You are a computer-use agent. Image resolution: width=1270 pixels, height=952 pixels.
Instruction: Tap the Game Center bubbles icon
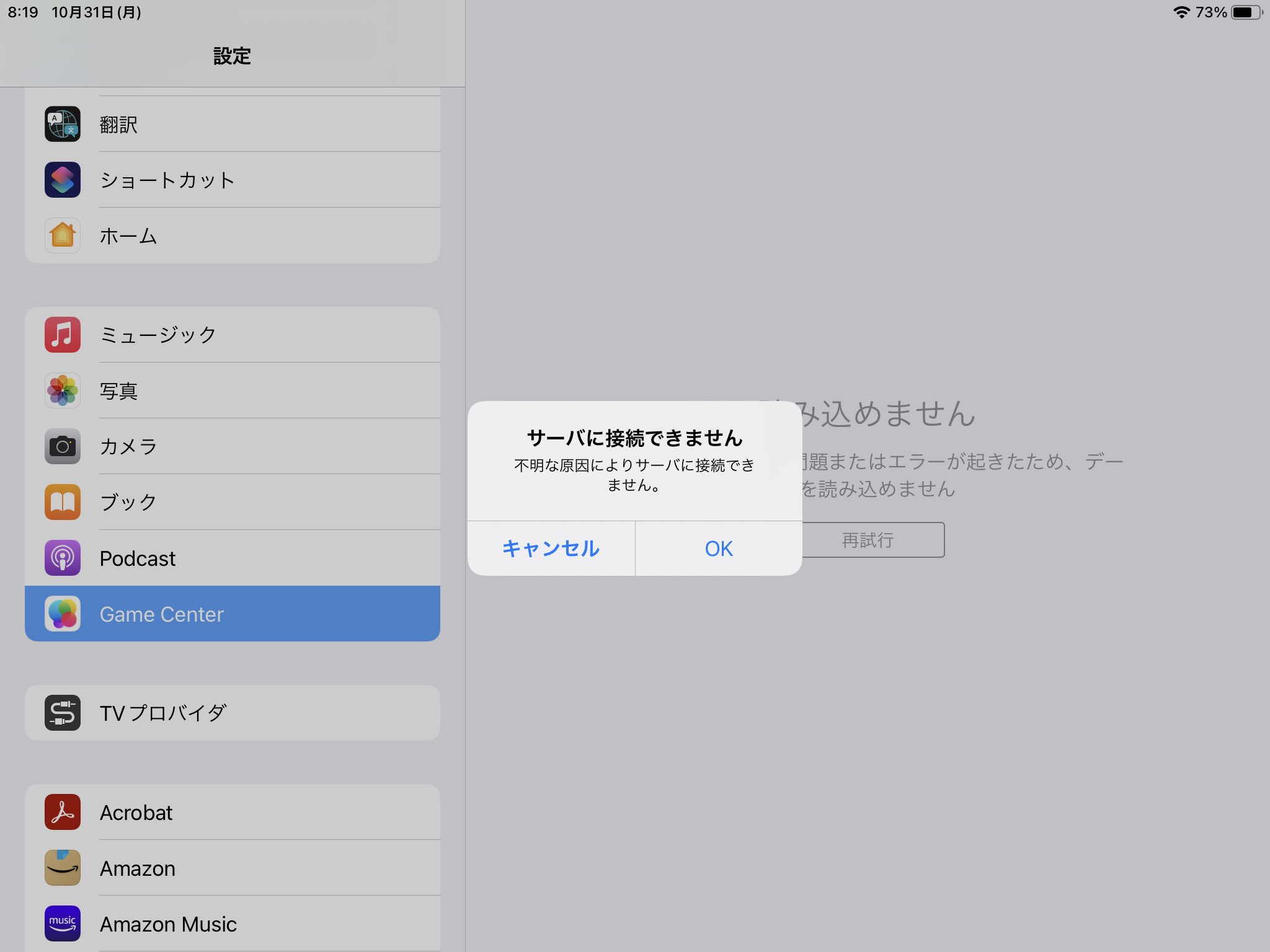coord(63,614)
